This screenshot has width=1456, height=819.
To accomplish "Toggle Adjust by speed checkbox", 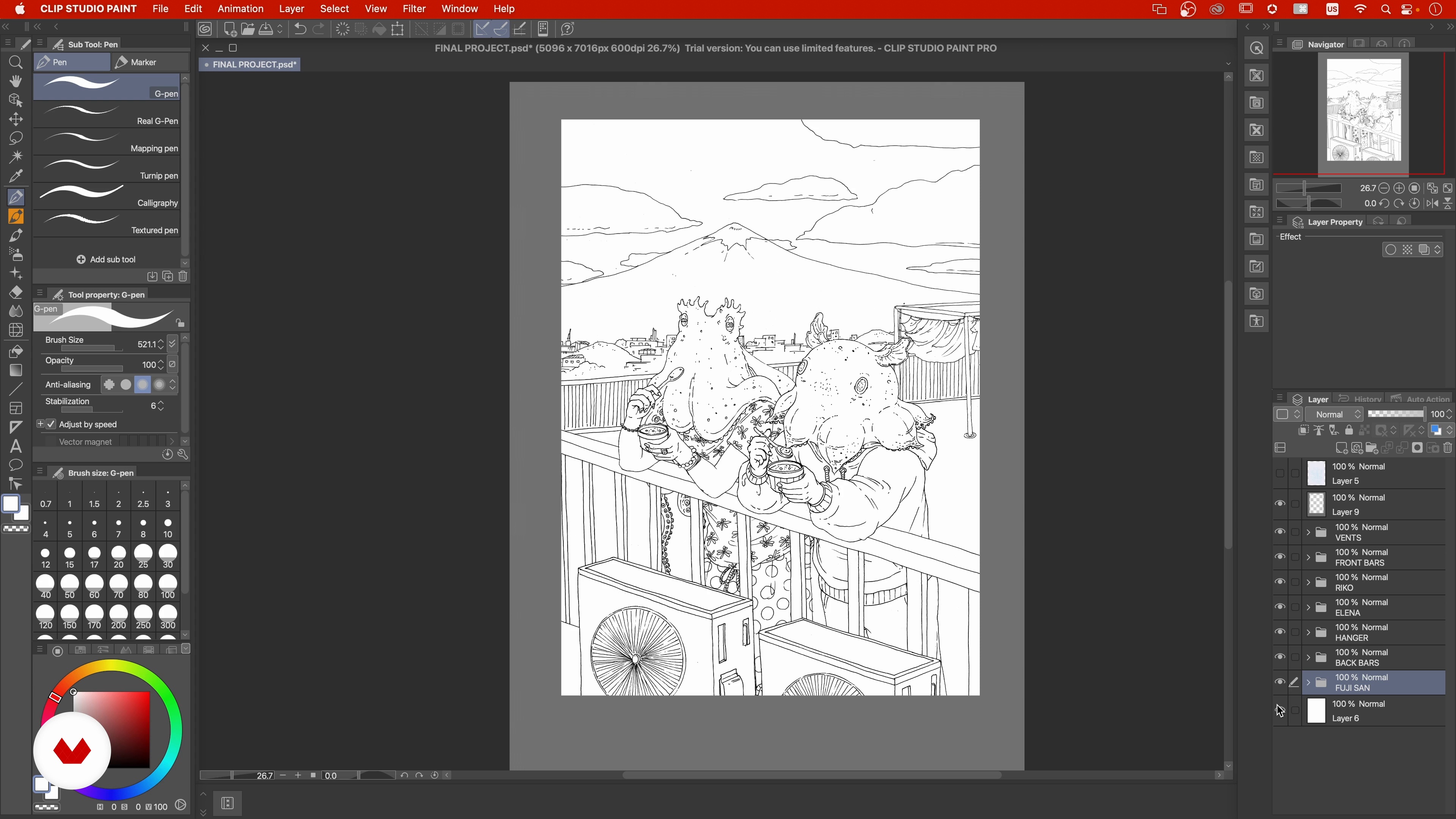I will [x=51, y=424].
